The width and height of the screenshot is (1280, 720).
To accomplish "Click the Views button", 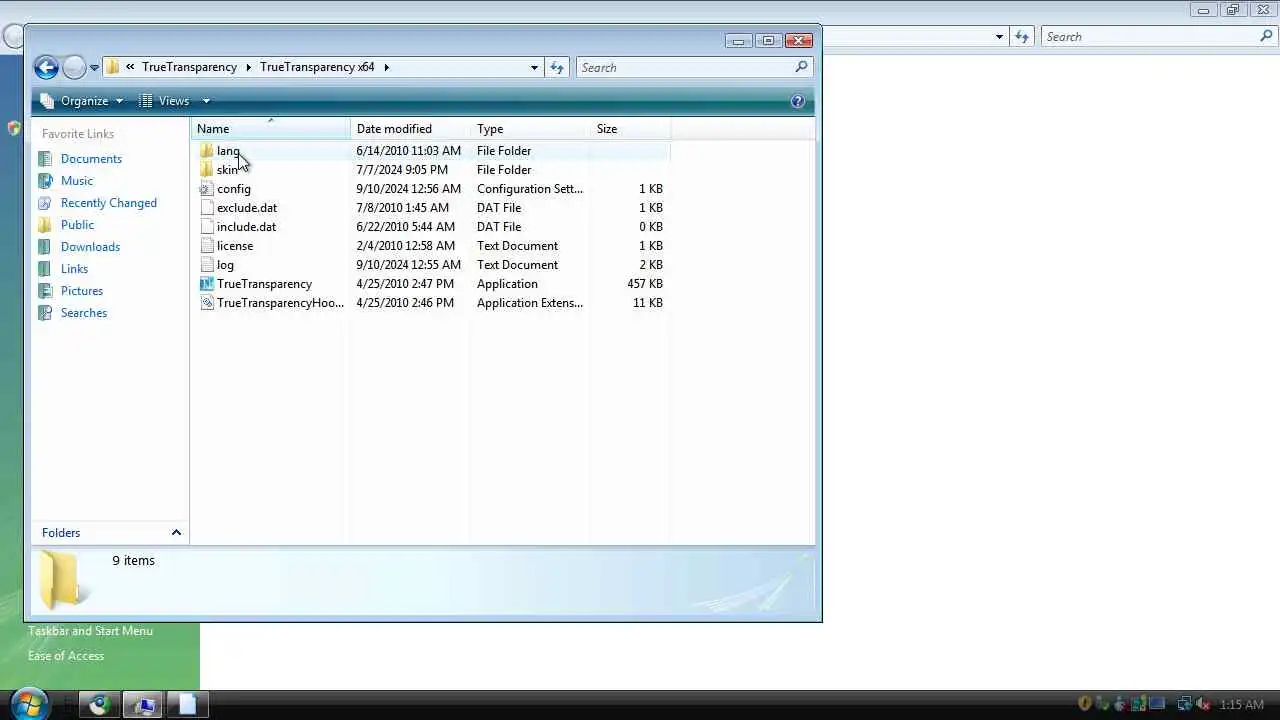I will click(x=165, y=101).
